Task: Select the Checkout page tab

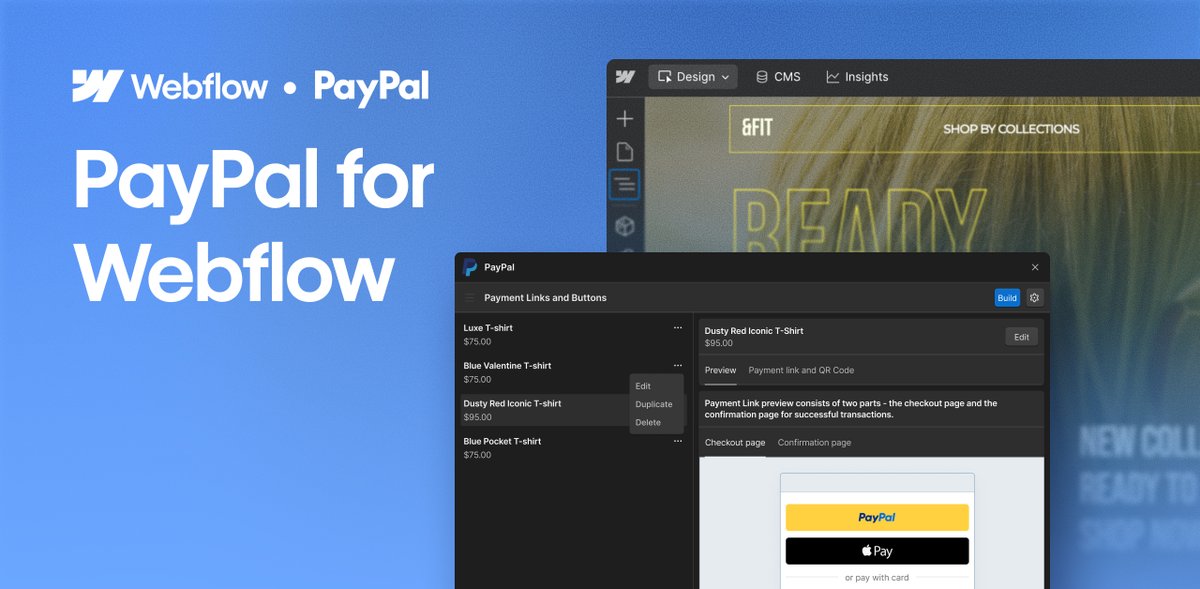Action: click(735, 443)
